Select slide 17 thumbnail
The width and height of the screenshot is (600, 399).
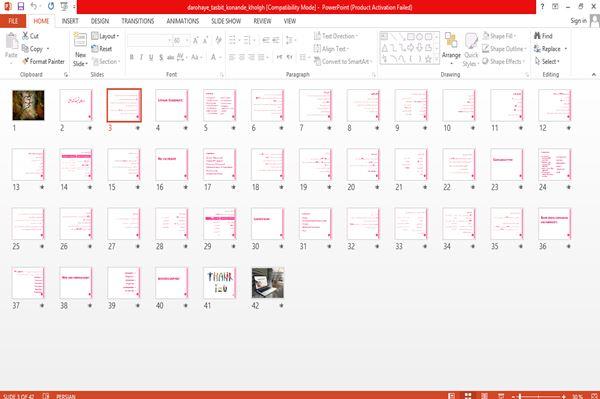220,164
